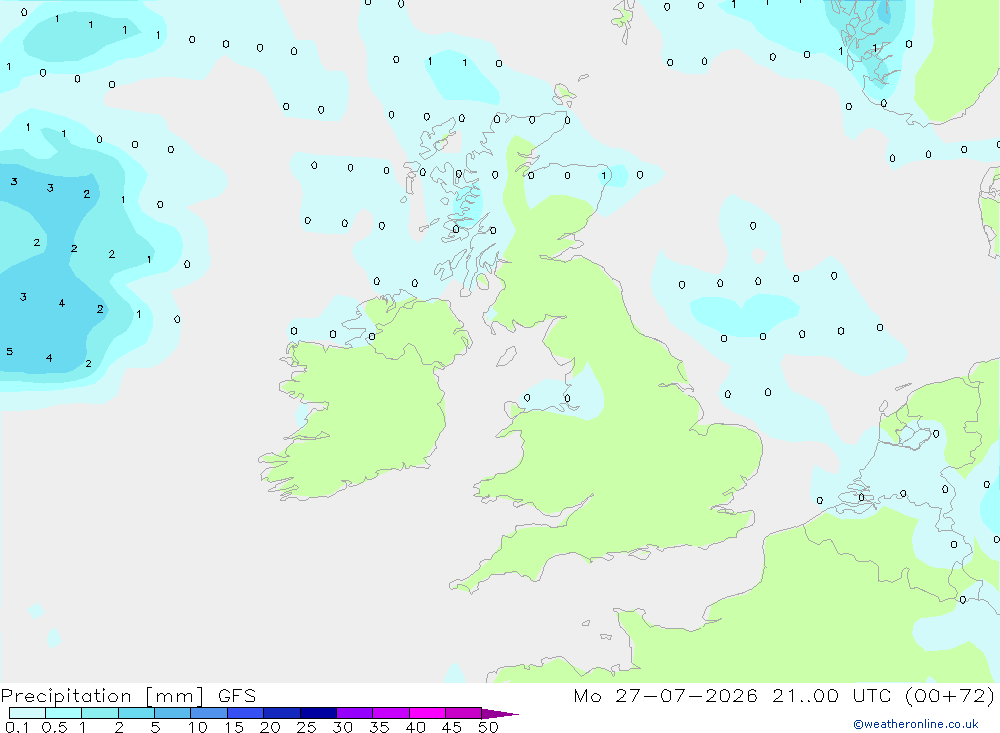Select the 25–30 mm legend color box
The image size is (1000, 733).
click(x=318, y=713)
